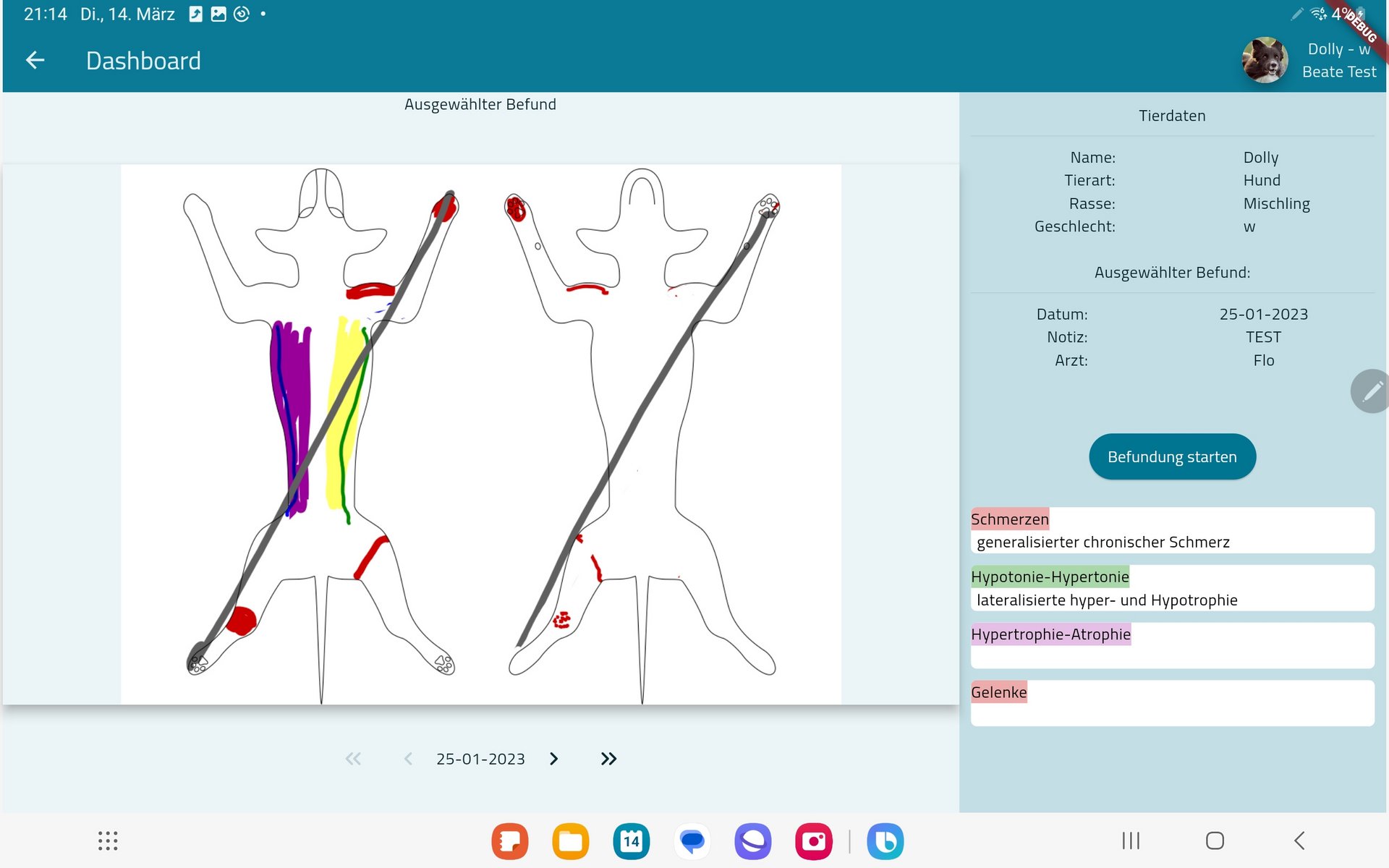Launch the yellow files app in taskbar
The height and width of the screenshot is (868, 1389).
tap(570, 841)
